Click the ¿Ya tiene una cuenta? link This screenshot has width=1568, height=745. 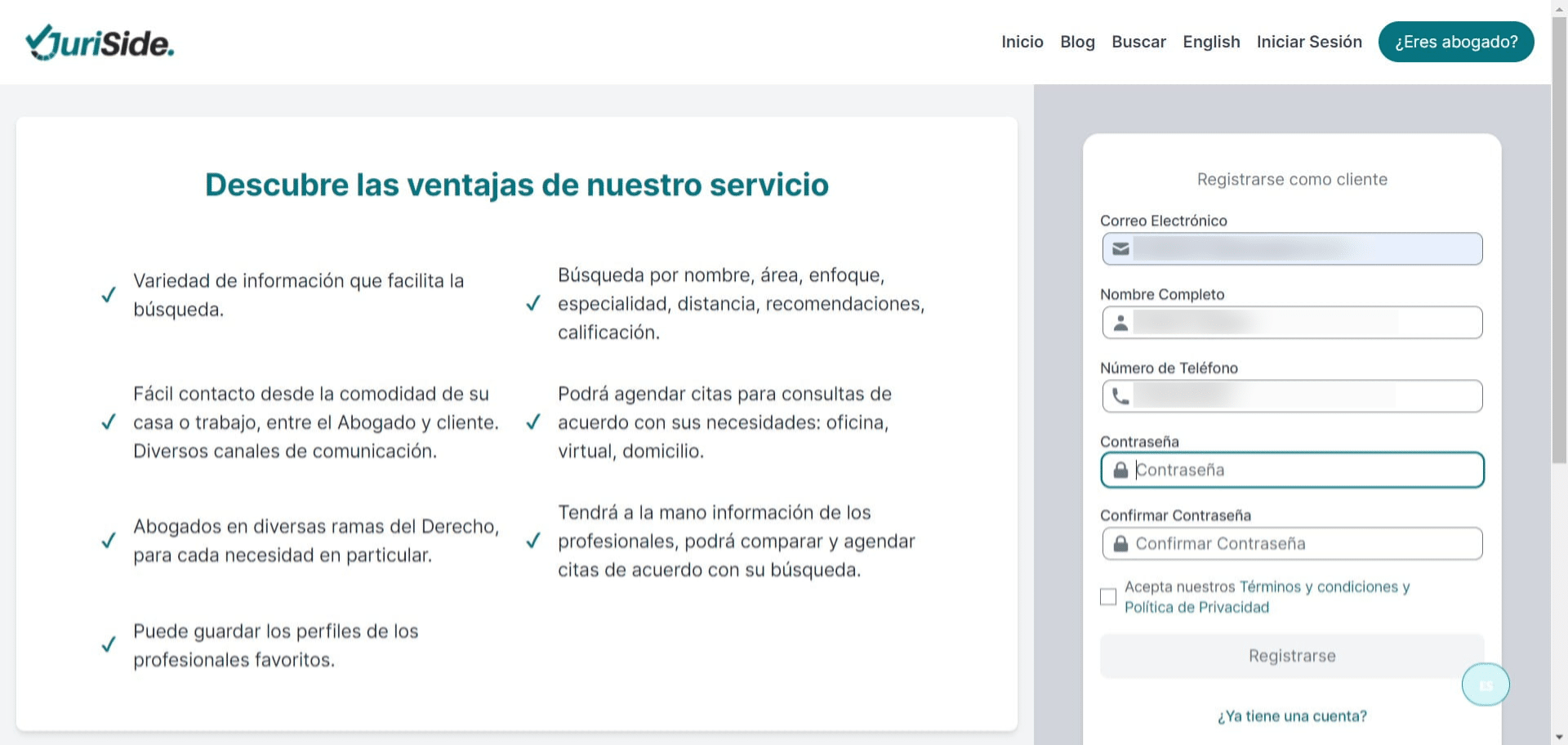pyautogui.click(x=1290, y=716)
